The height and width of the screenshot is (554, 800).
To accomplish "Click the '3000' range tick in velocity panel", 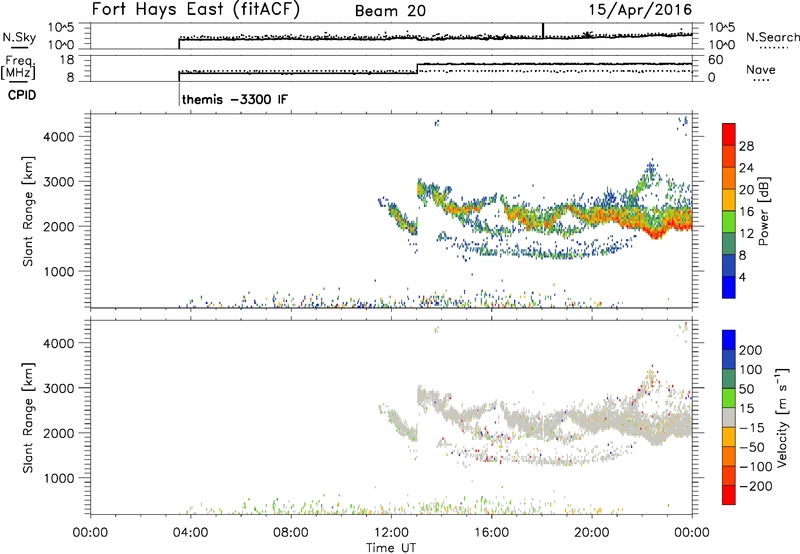I will [x=58, y=388].
